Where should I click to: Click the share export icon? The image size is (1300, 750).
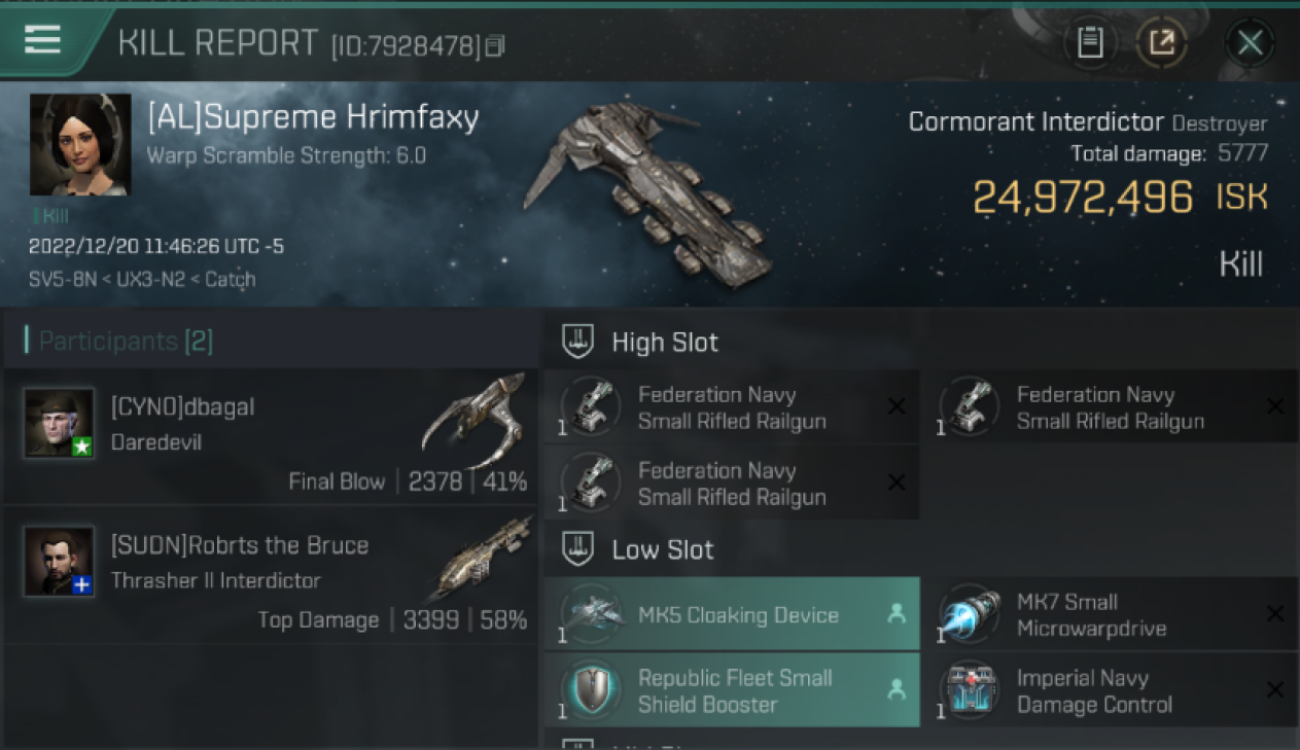point(1161,43)
